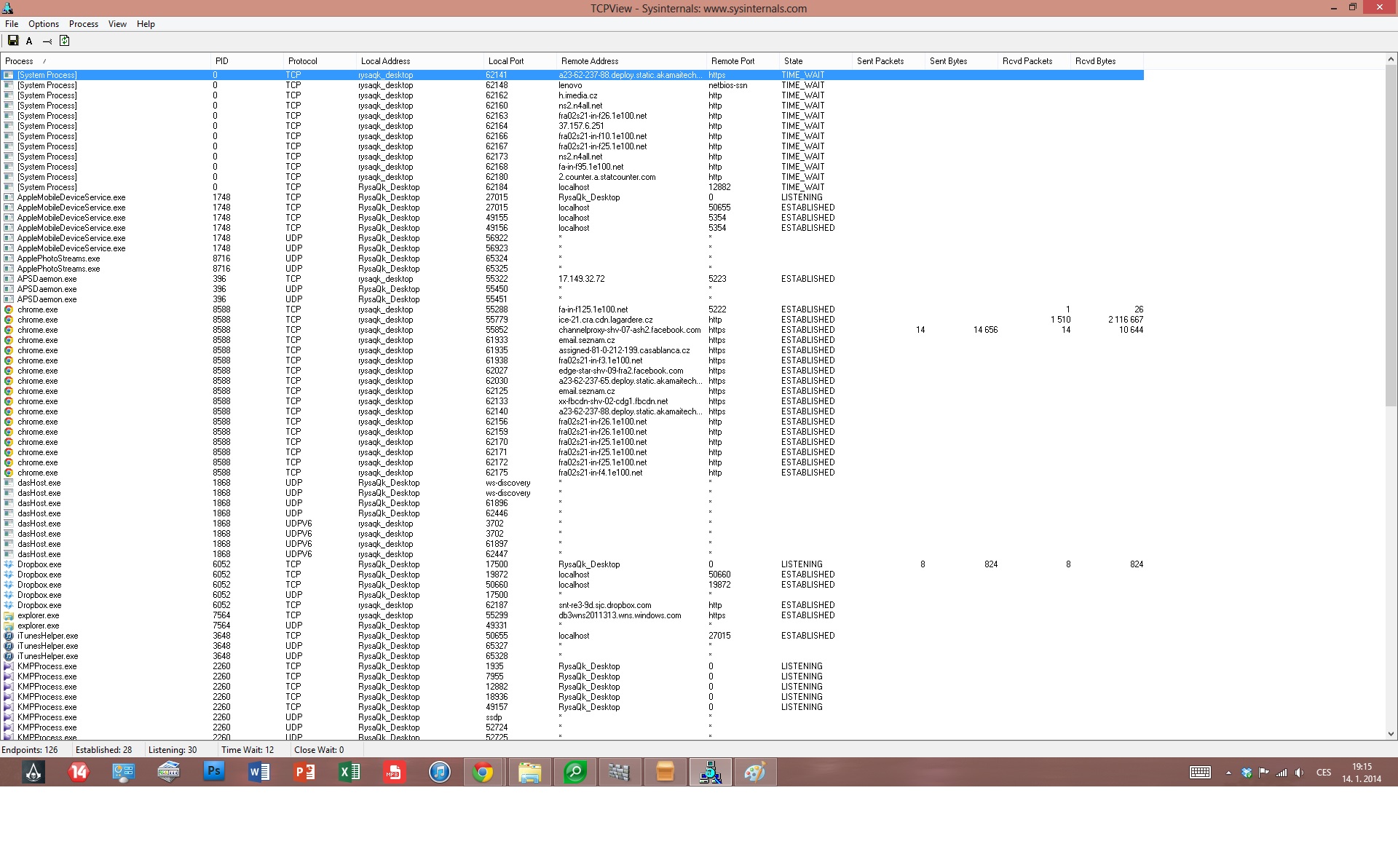1398x868 pixels.
Task: Click the Save toolbar icon
Action: pyautogui.click(x=13, y=41)
